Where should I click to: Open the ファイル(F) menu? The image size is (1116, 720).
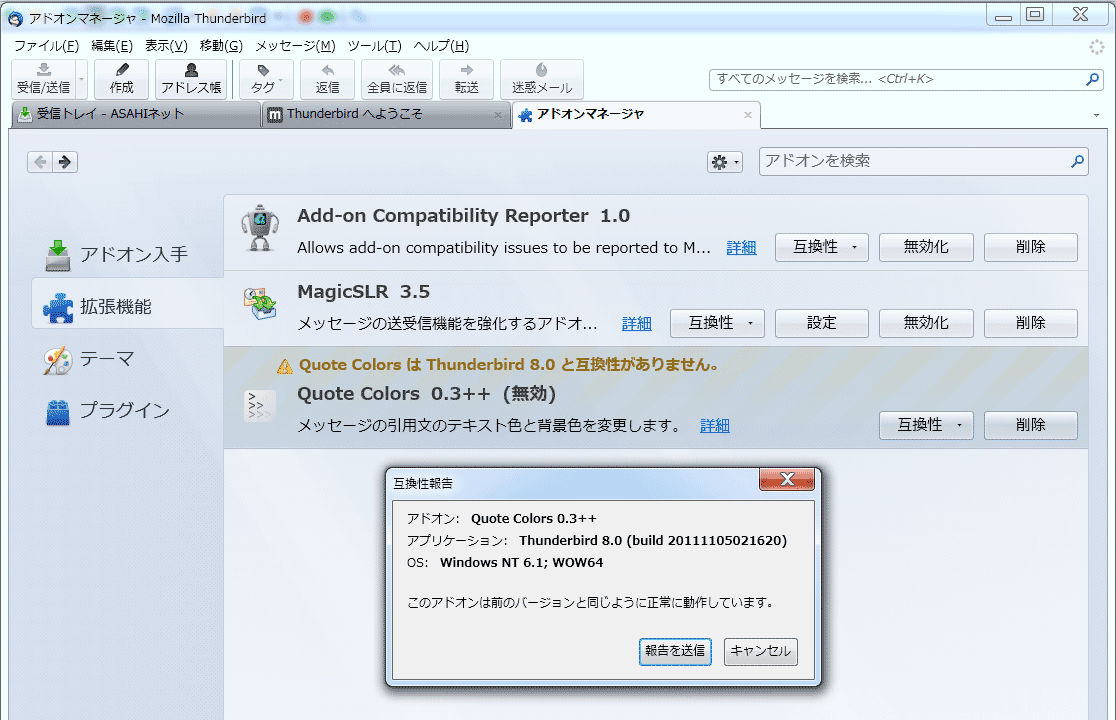tap(46, 46)
